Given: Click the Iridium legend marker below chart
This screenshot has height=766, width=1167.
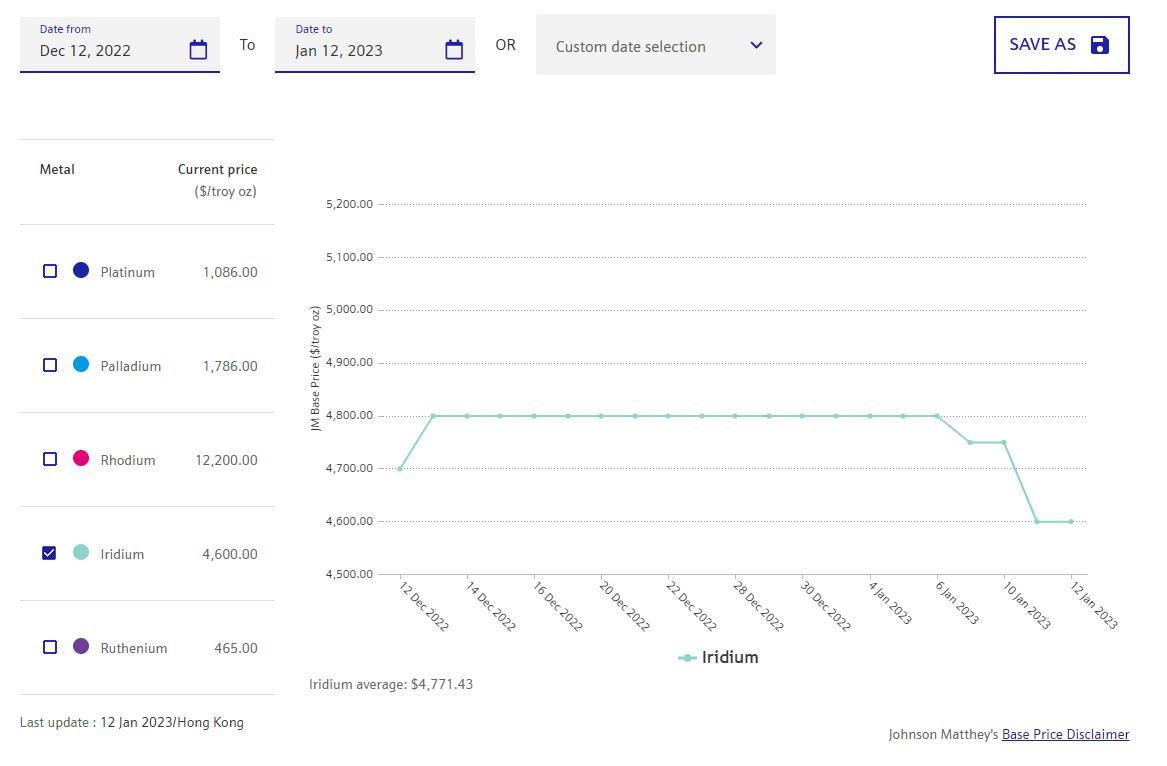Looking at the screenshot, I should click(x=687, y=658).
